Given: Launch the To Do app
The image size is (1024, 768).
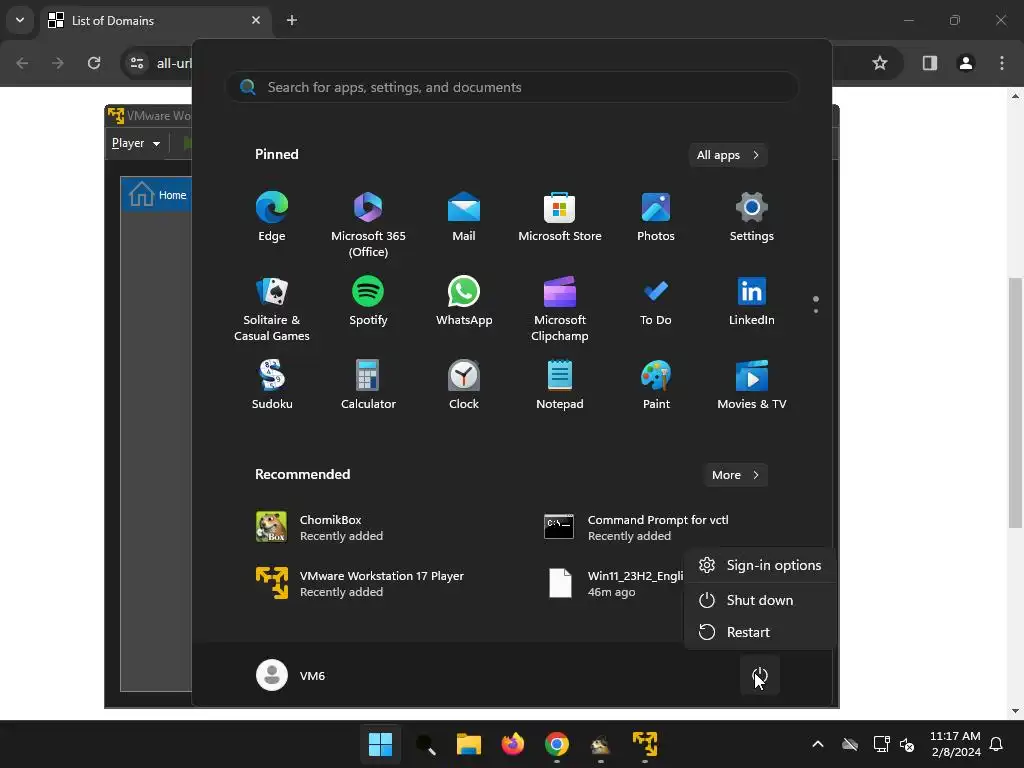Looking at the screenshot, I should (656, 301).
